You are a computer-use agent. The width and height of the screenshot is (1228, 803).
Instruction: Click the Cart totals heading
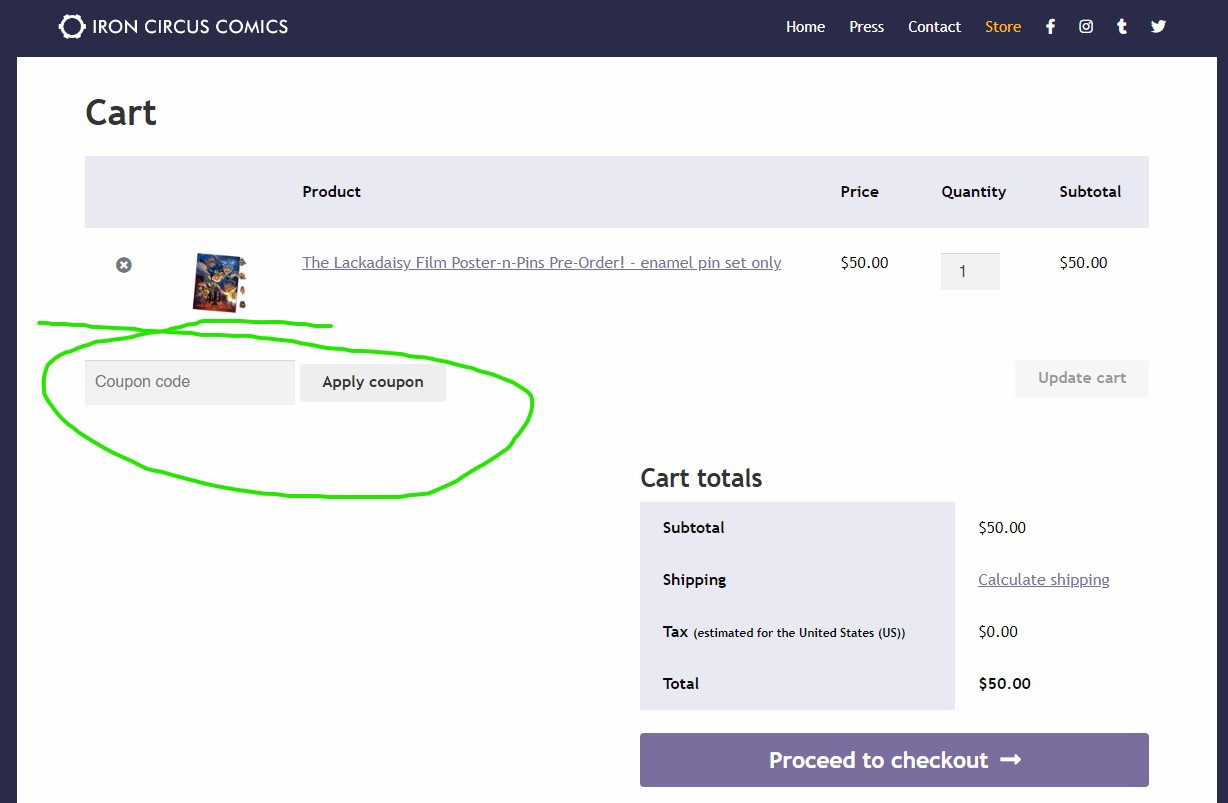701,478
